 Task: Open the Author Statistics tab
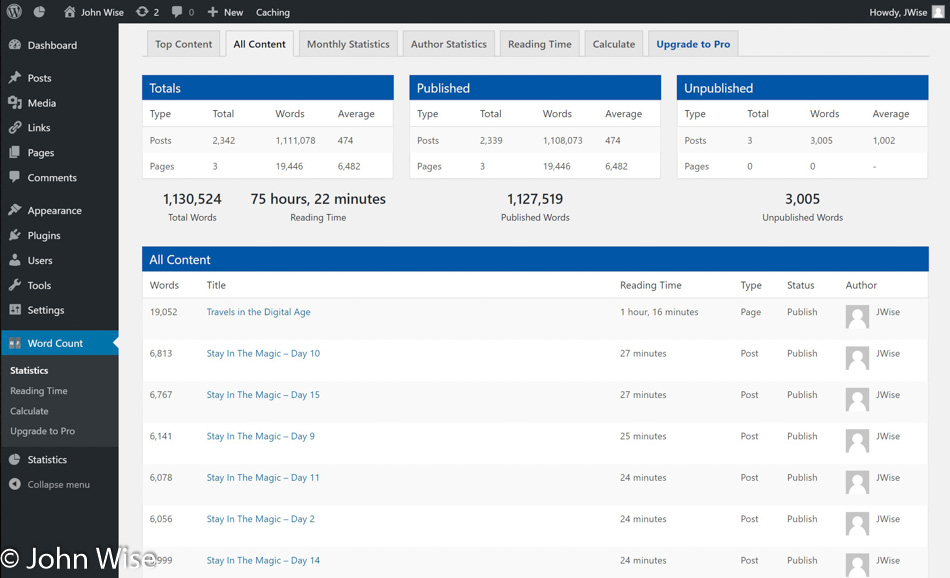click(449, 44)
